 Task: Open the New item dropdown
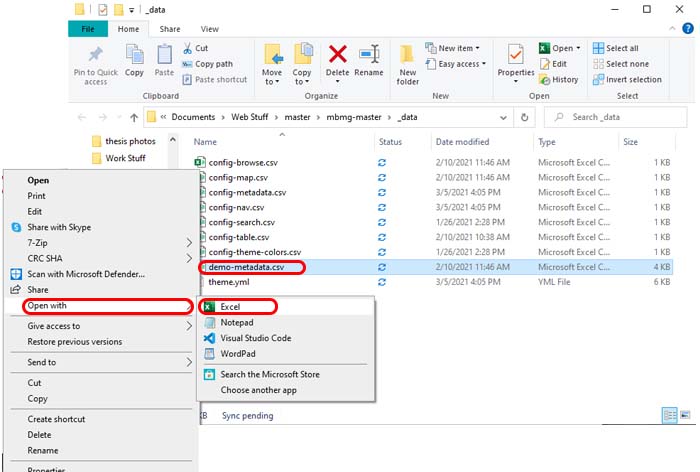pyautogui.click(x=458, y=48)
